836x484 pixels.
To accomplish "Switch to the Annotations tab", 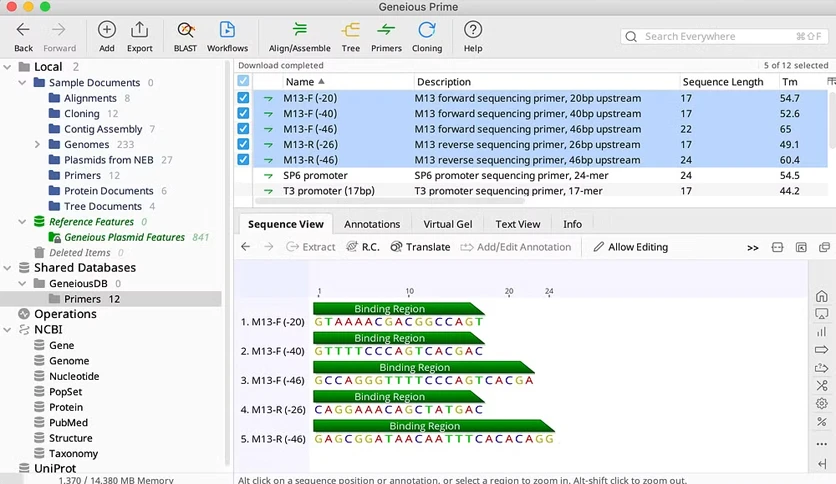I will click(x=372, y=224).
